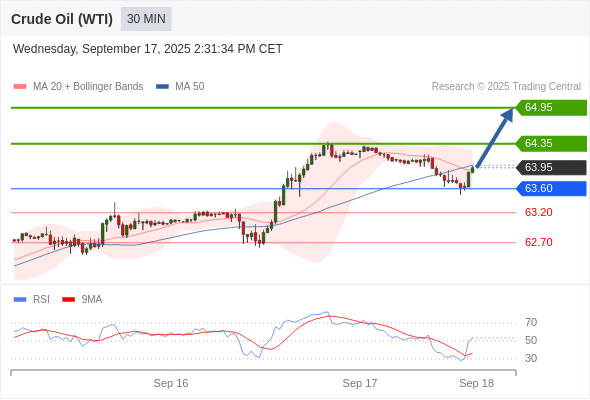590x400 pixels.
Task: Click the Research Trading Central credit text
Action: (x=506, y=87)
